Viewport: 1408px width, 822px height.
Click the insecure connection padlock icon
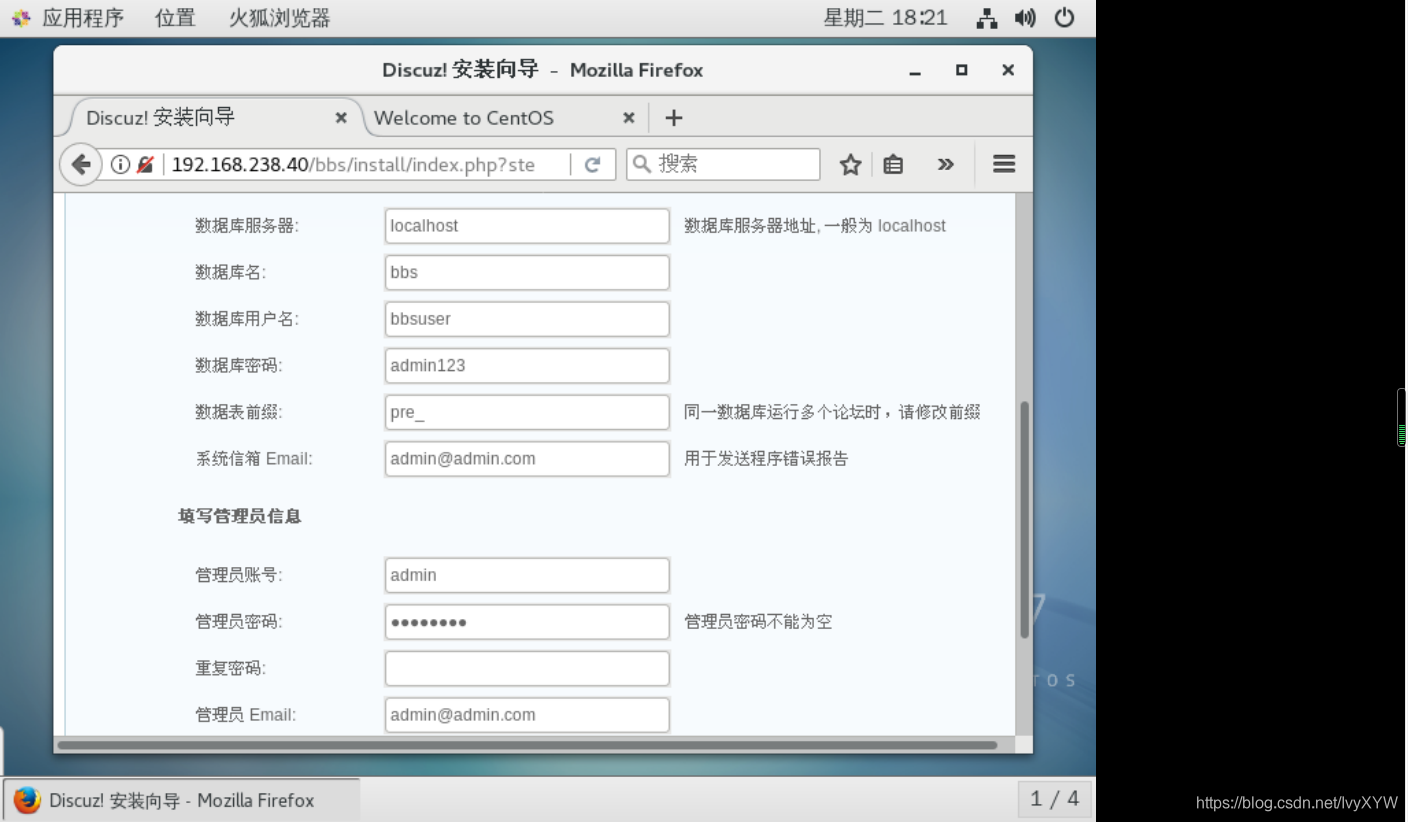click(146, 164)
